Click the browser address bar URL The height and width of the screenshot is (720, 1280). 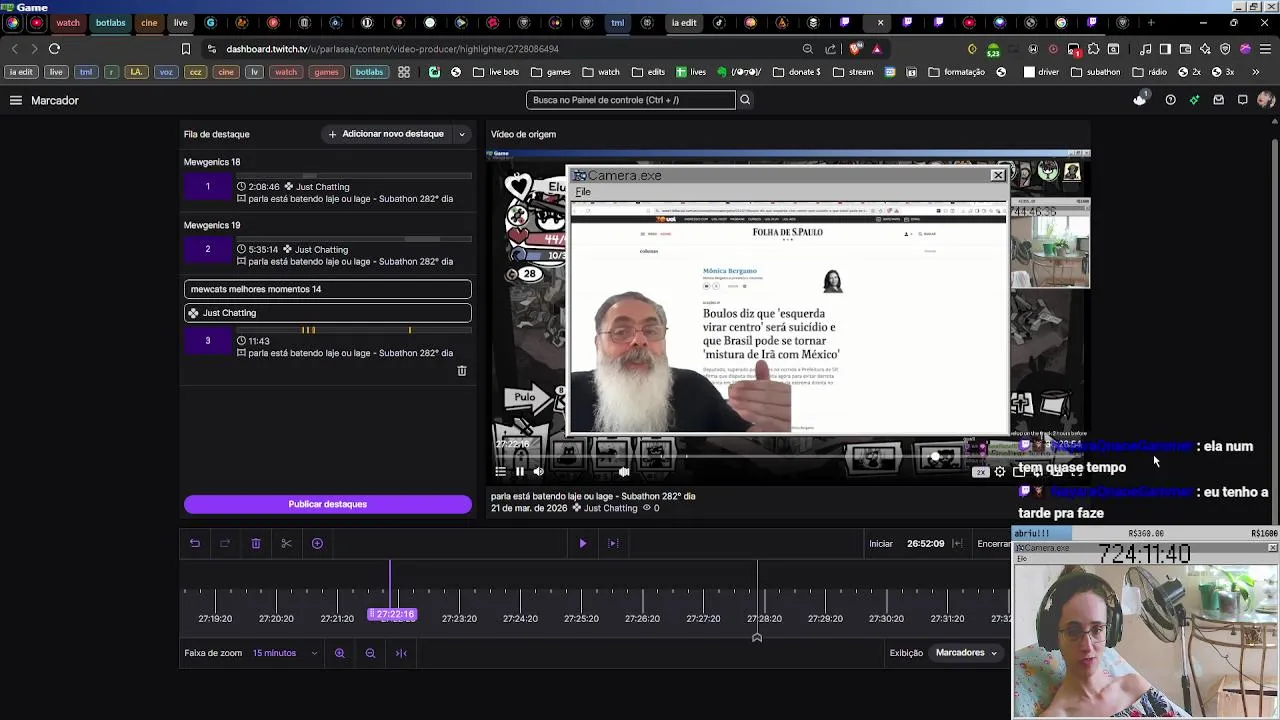pyautogui.click(x=392, y=49)
